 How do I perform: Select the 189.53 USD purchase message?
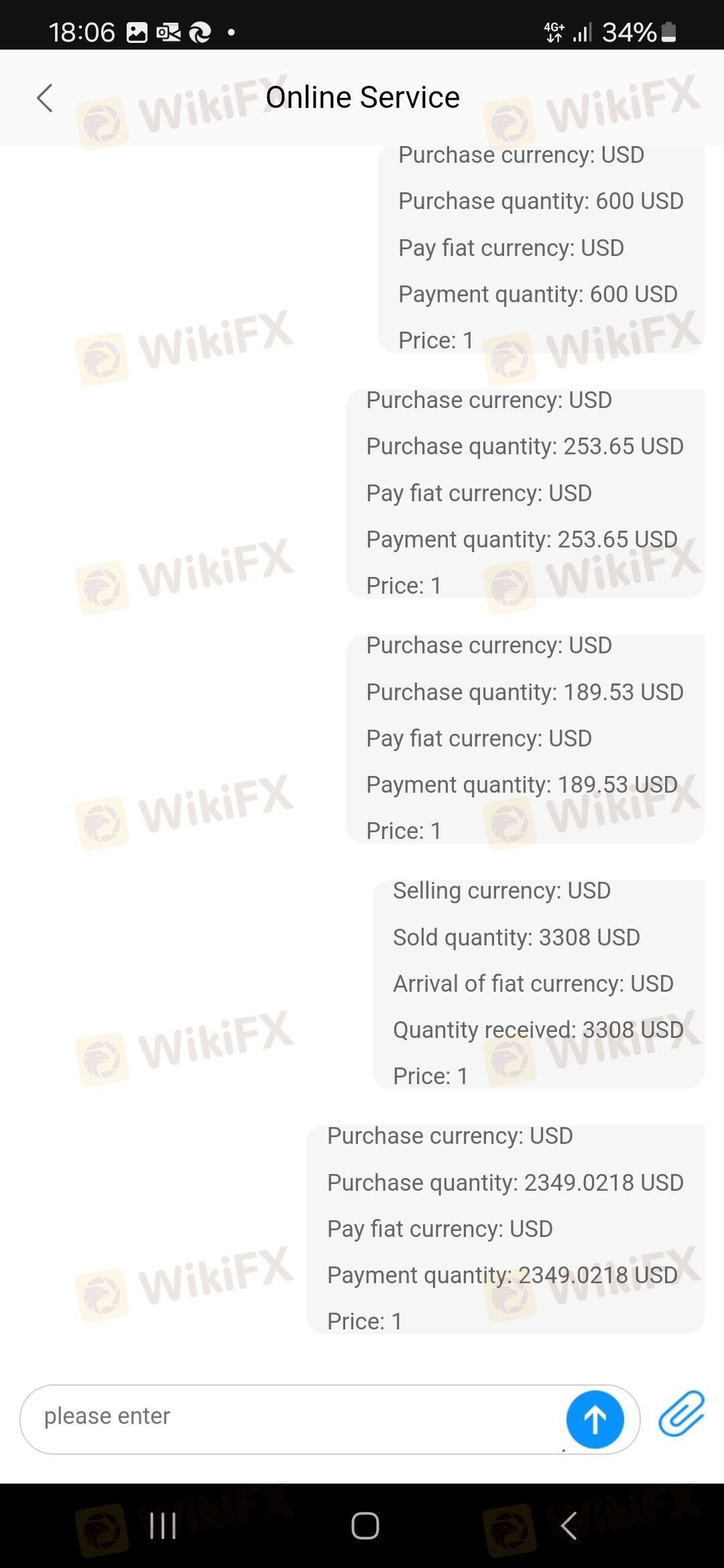(524, 738)
